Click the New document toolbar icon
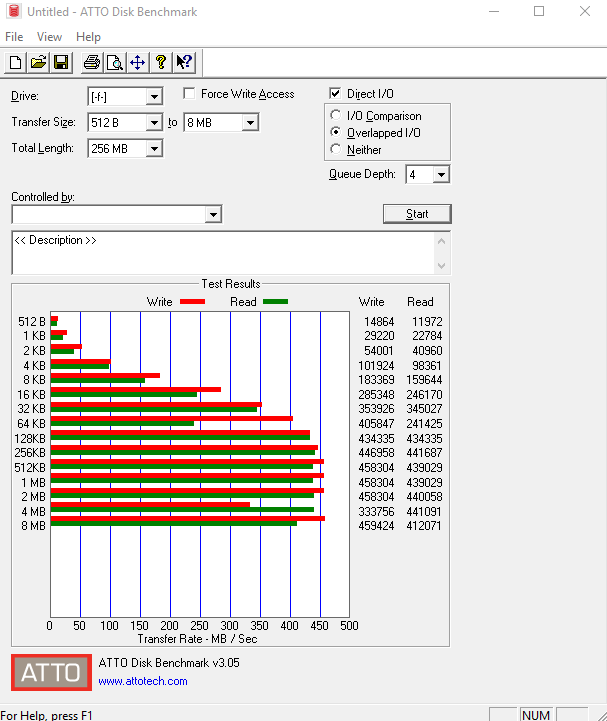The height and width of the screenshot is (721, 607). coord(16,62)
